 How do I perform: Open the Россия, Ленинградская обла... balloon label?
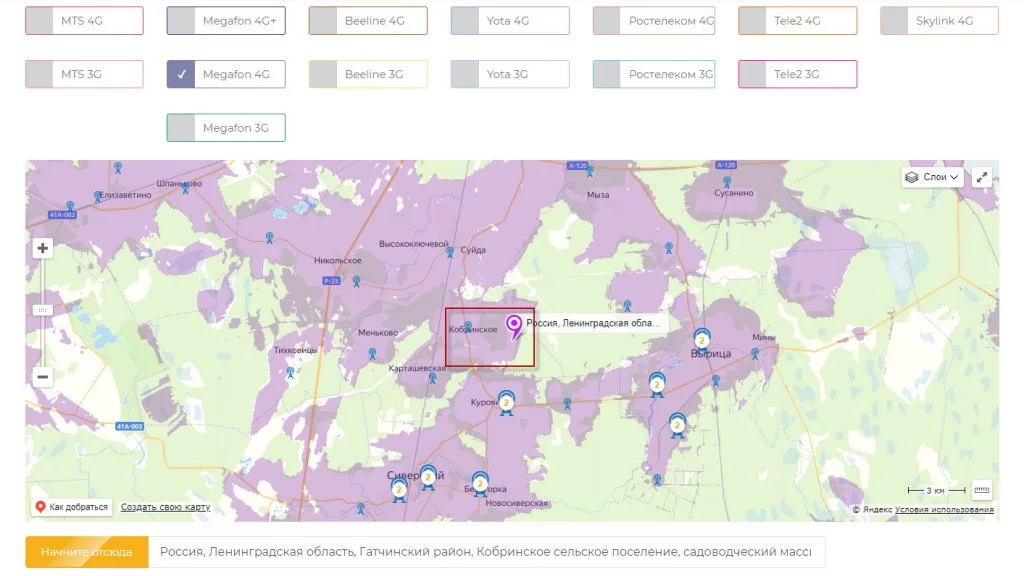[x=593, y=323]
